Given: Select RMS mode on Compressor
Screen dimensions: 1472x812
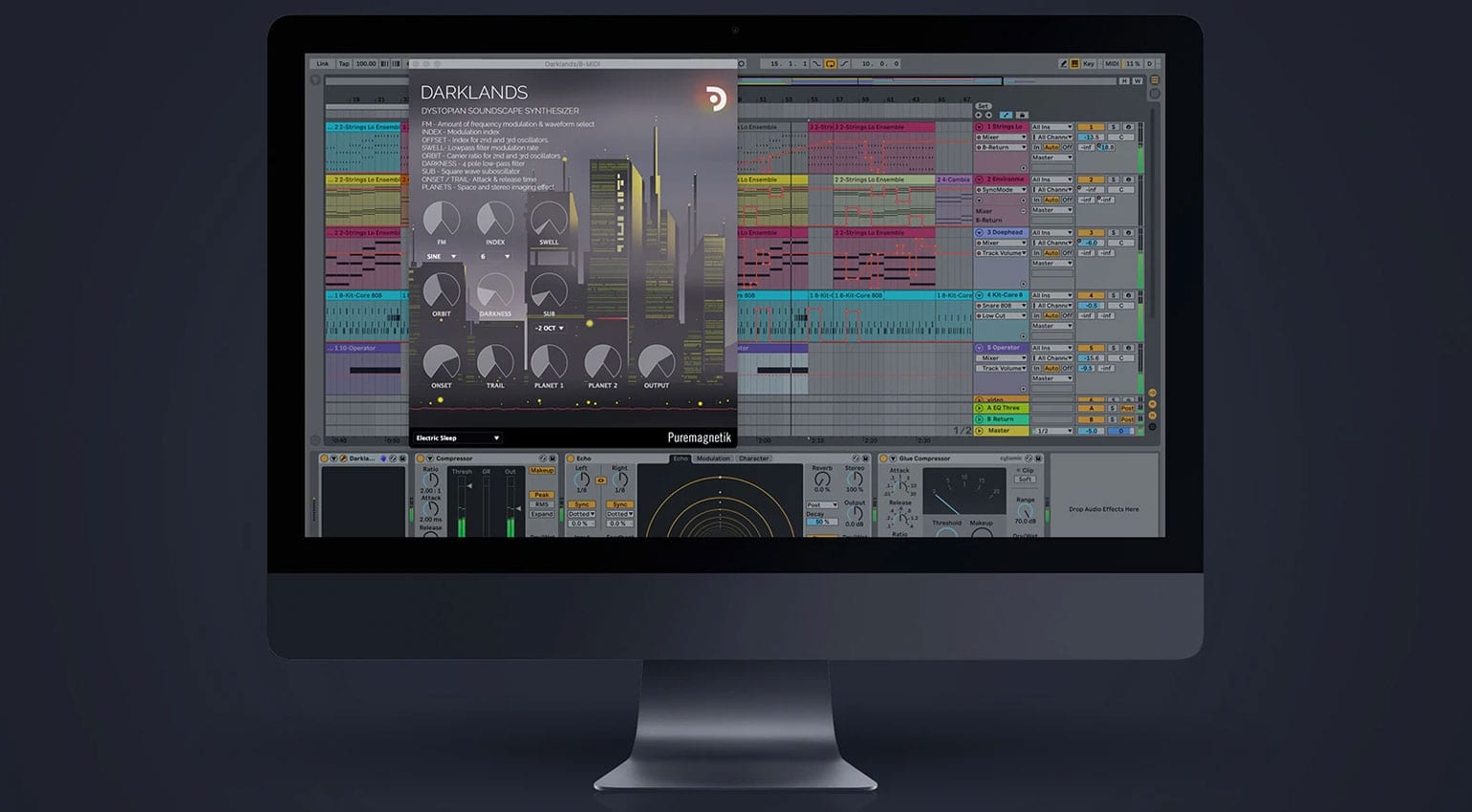Looking at the screenshot, I should click(542, 504).
